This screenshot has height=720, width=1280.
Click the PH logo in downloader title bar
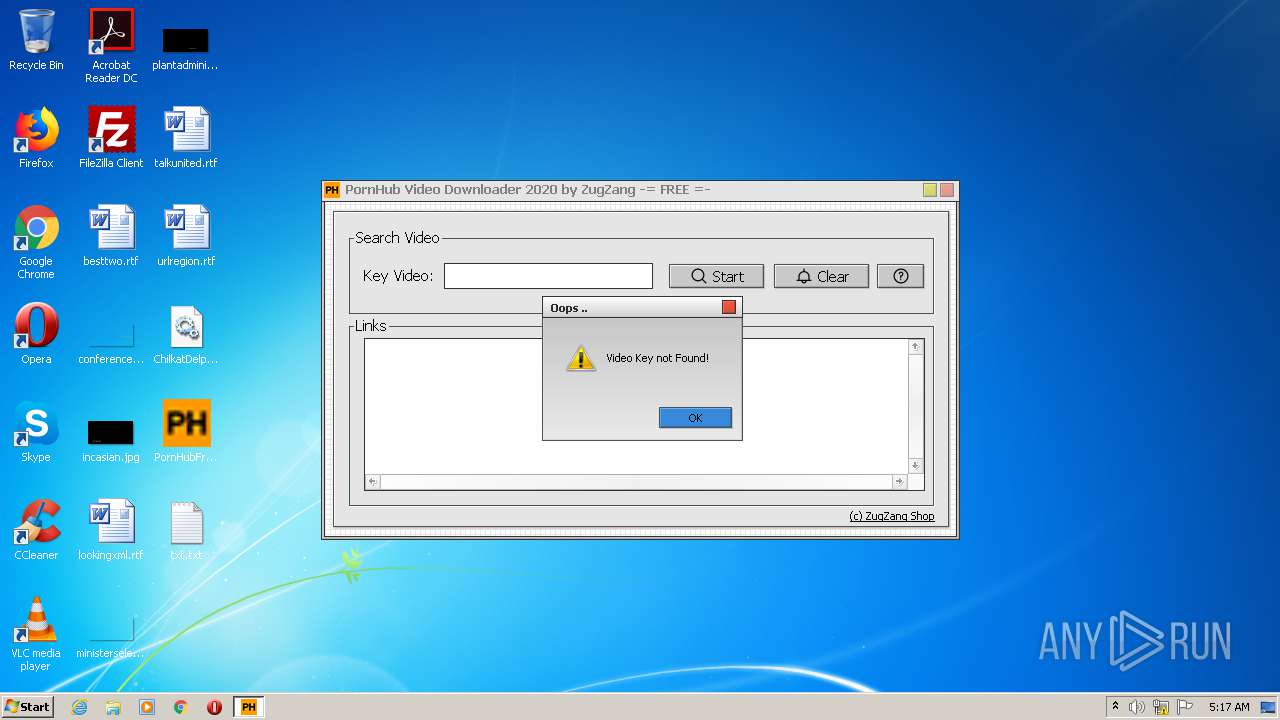pyautogui.click(x=332, y=190)
